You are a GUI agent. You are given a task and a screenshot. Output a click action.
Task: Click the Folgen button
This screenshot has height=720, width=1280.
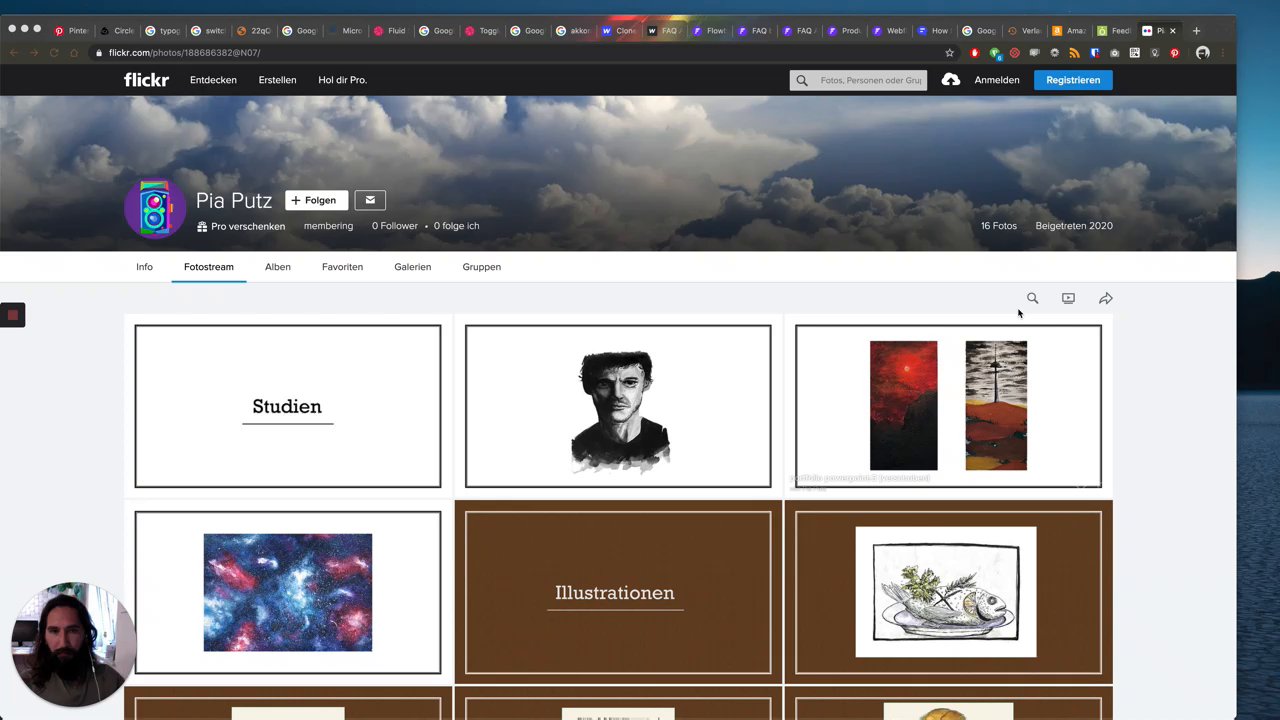(x=316, y=200)
